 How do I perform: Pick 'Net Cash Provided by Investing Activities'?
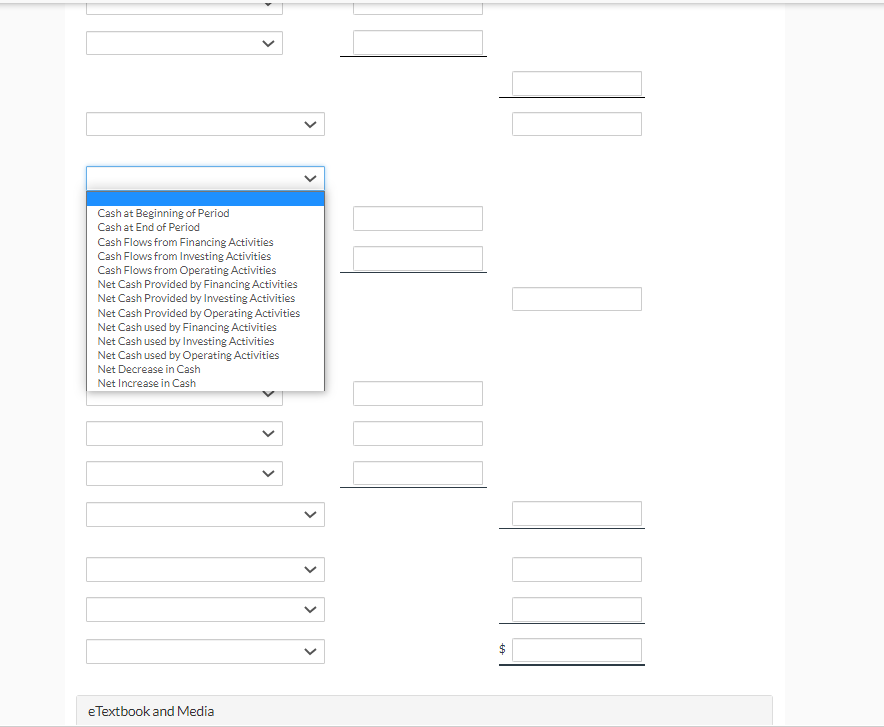(x=205, y=298)
